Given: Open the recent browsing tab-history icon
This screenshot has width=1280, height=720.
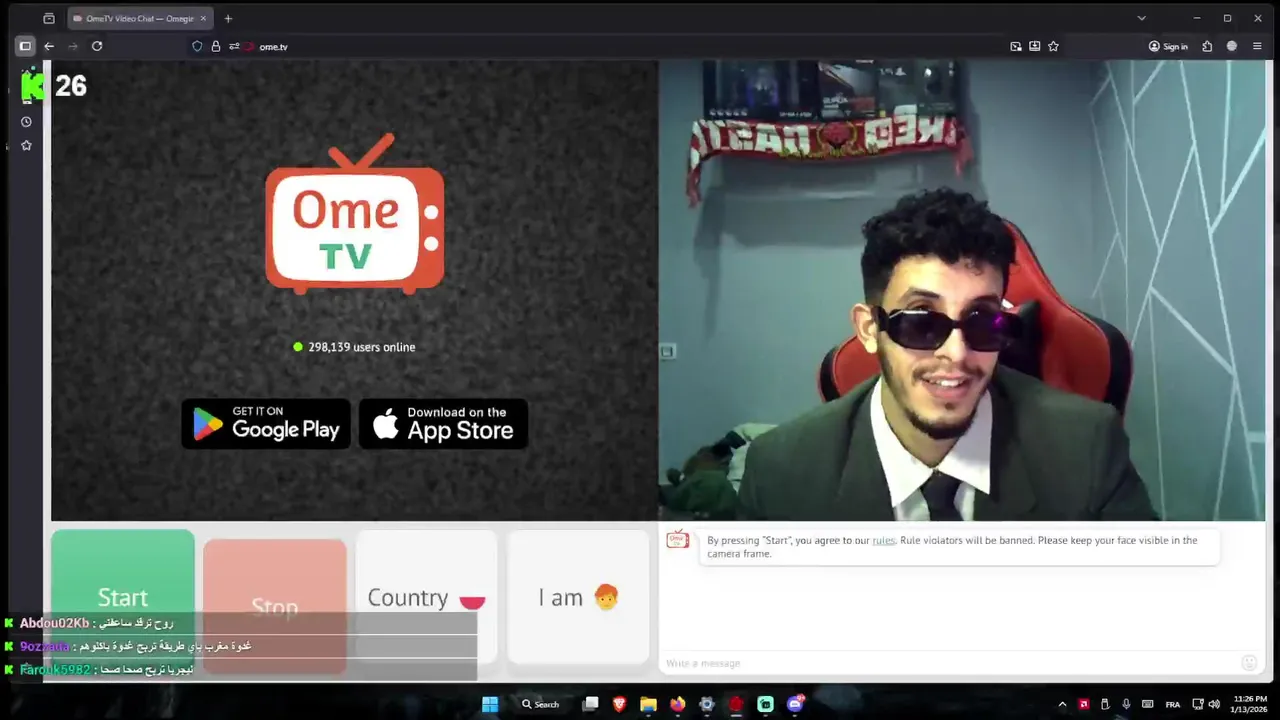Looking at the screenshot, I should [49, 18].
